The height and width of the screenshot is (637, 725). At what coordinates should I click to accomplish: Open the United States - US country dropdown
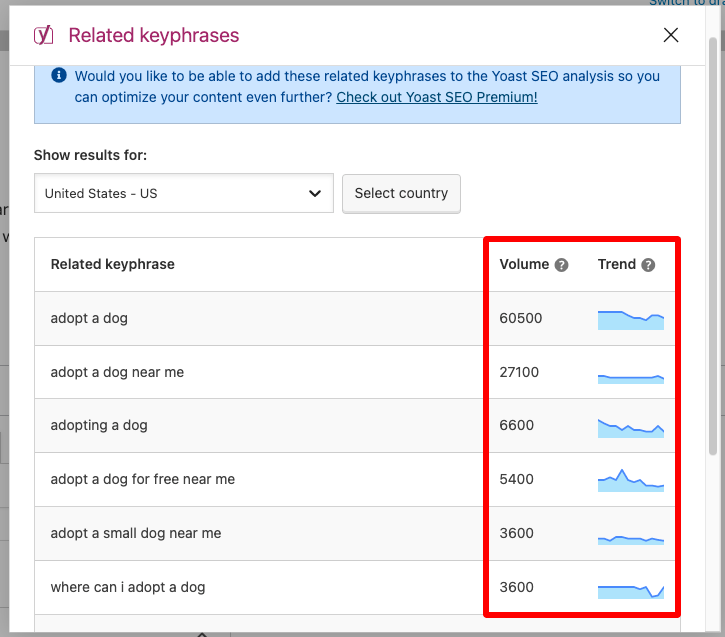point(184,193)
